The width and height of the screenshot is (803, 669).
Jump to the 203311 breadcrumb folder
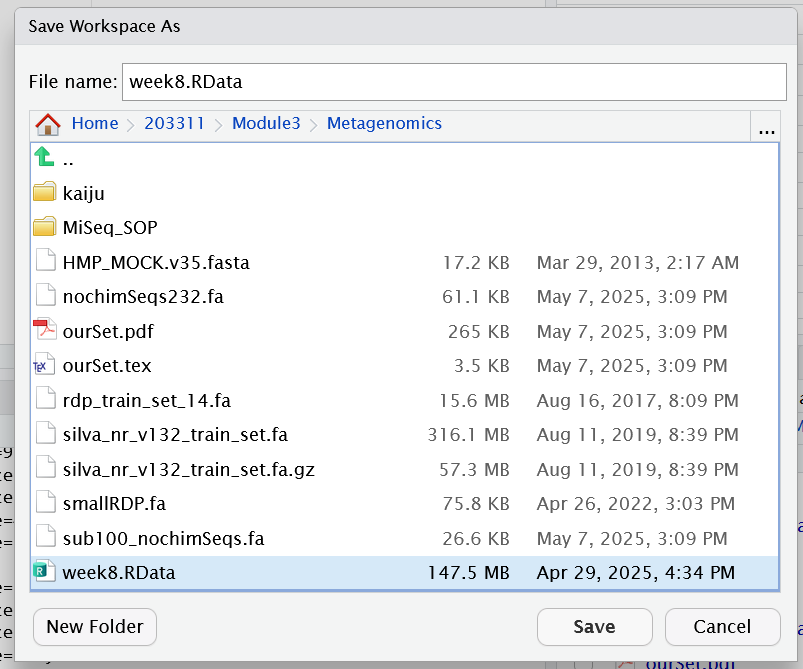174,123
